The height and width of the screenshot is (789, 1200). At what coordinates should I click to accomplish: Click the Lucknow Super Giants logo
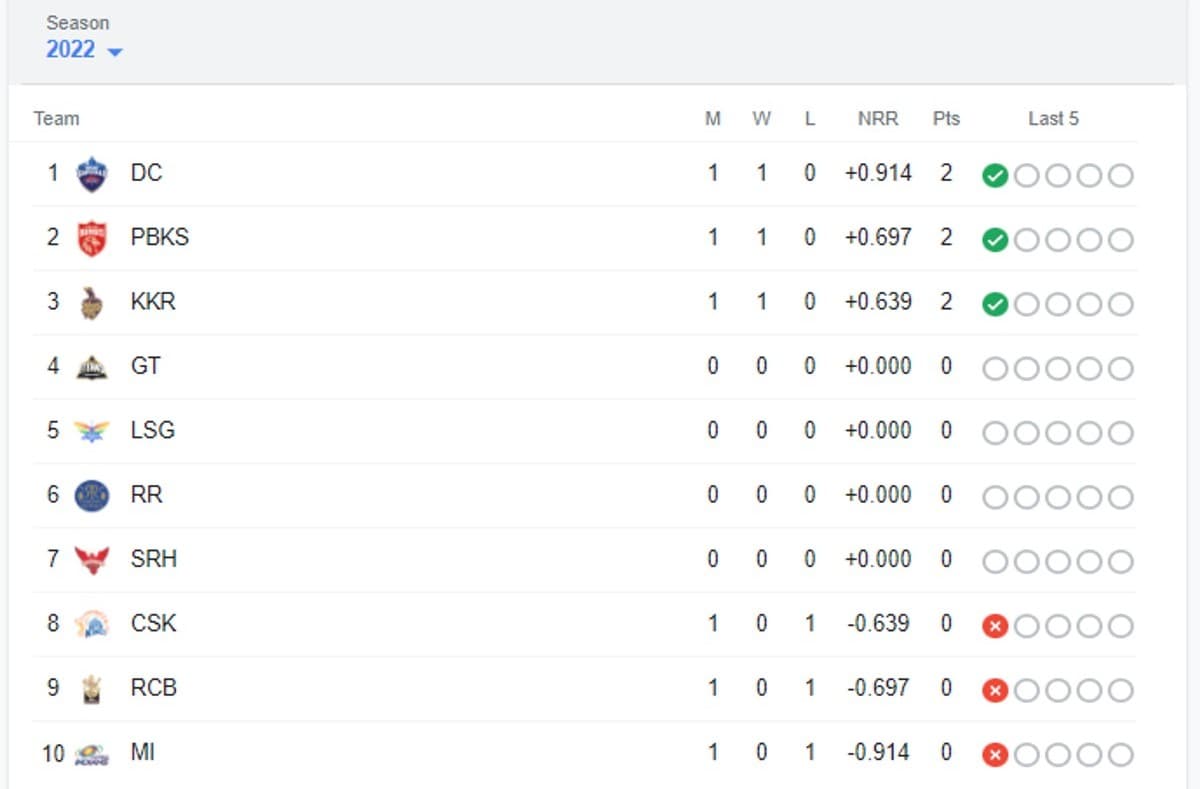click(92, 431)
